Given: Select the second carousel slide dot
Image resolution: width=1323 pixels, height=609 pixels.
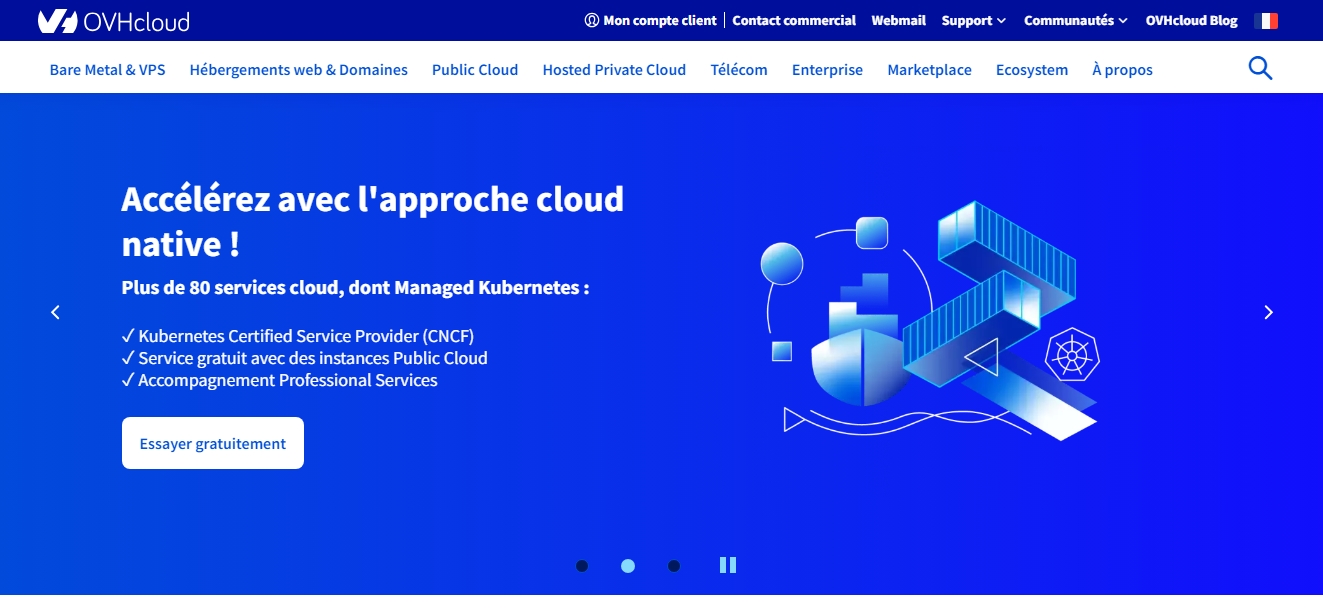Looking at the screenshot, I should click(628, 566).
